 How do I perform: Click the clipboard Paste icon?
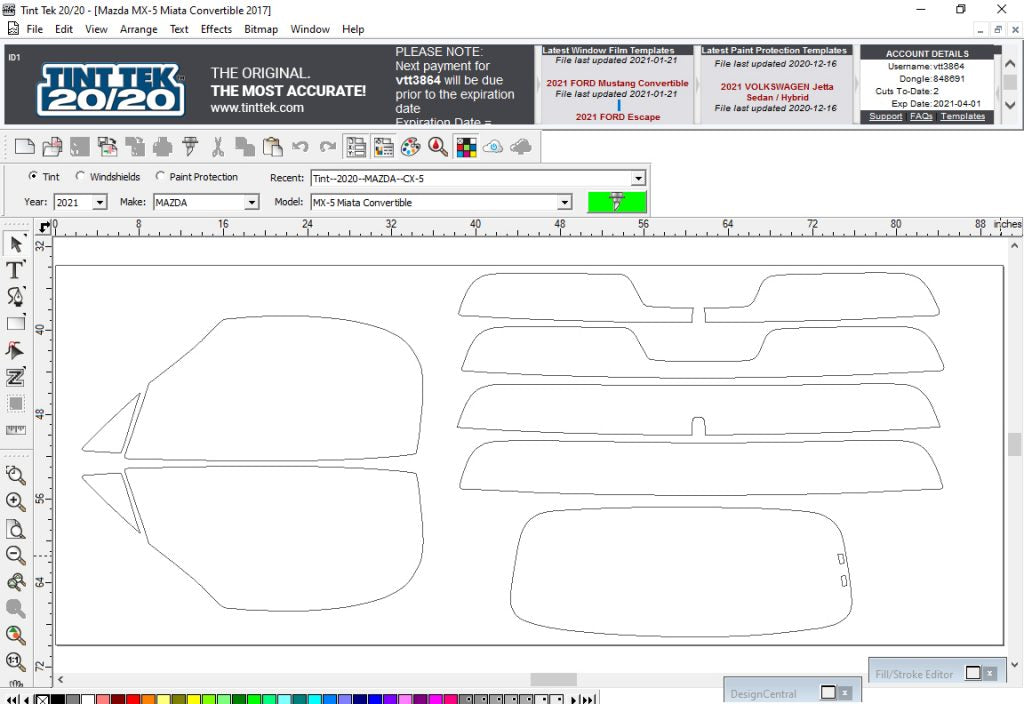coord(272,147)
